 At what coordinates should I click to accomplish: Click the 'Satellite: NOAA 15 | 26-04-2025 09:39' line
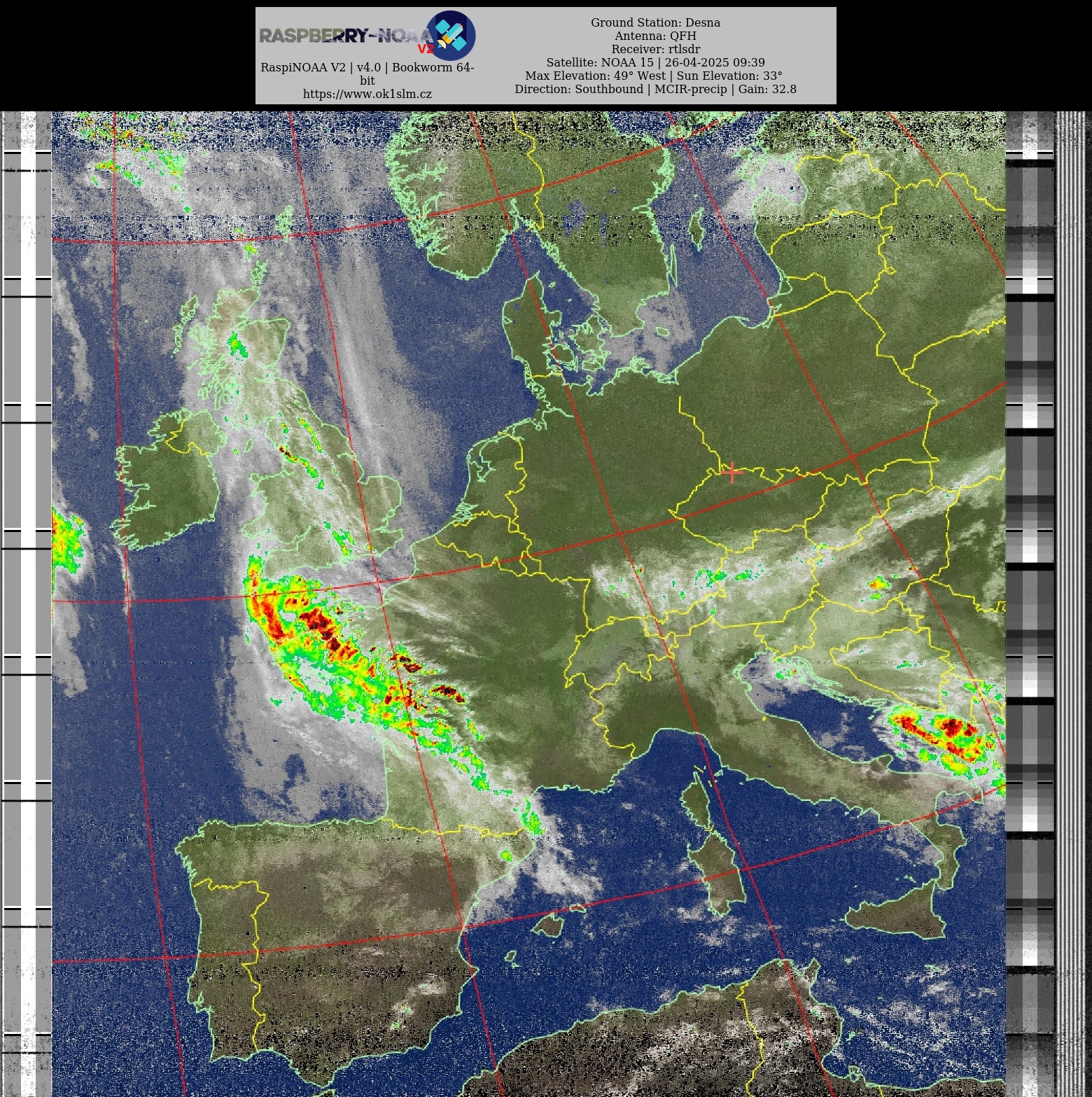(655, 62)
